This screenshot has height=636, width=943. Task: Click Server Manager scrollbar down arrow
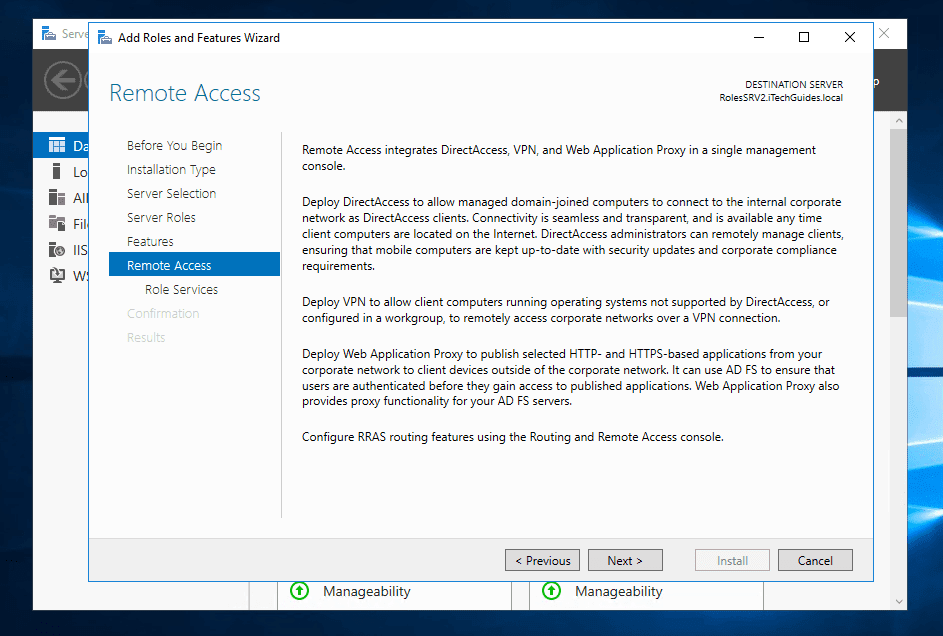(x=898, y=601)
